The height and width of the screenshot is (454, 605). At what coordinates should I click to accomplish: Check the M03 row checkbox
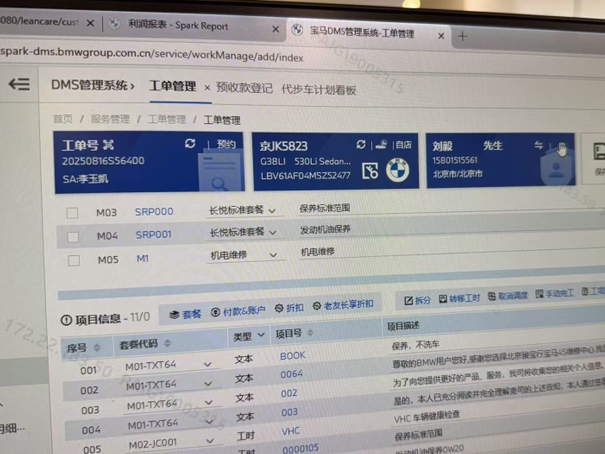click(72, 213)
